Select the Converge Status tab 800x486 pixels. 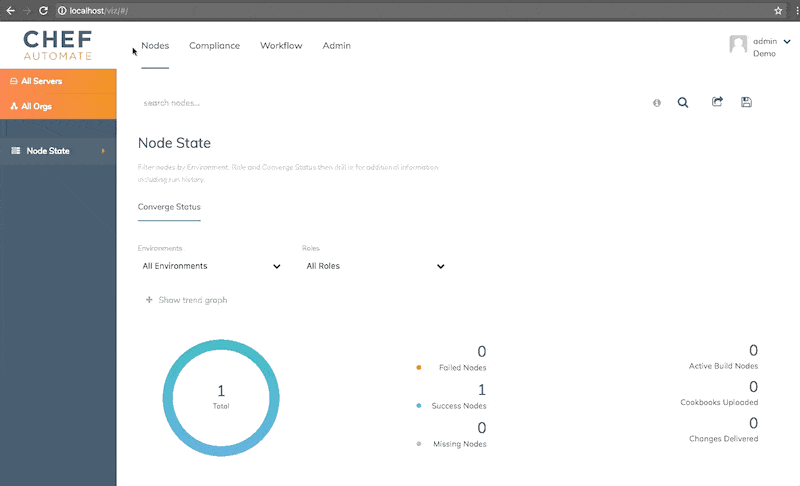pyautogui.click(x=169, y=207)
